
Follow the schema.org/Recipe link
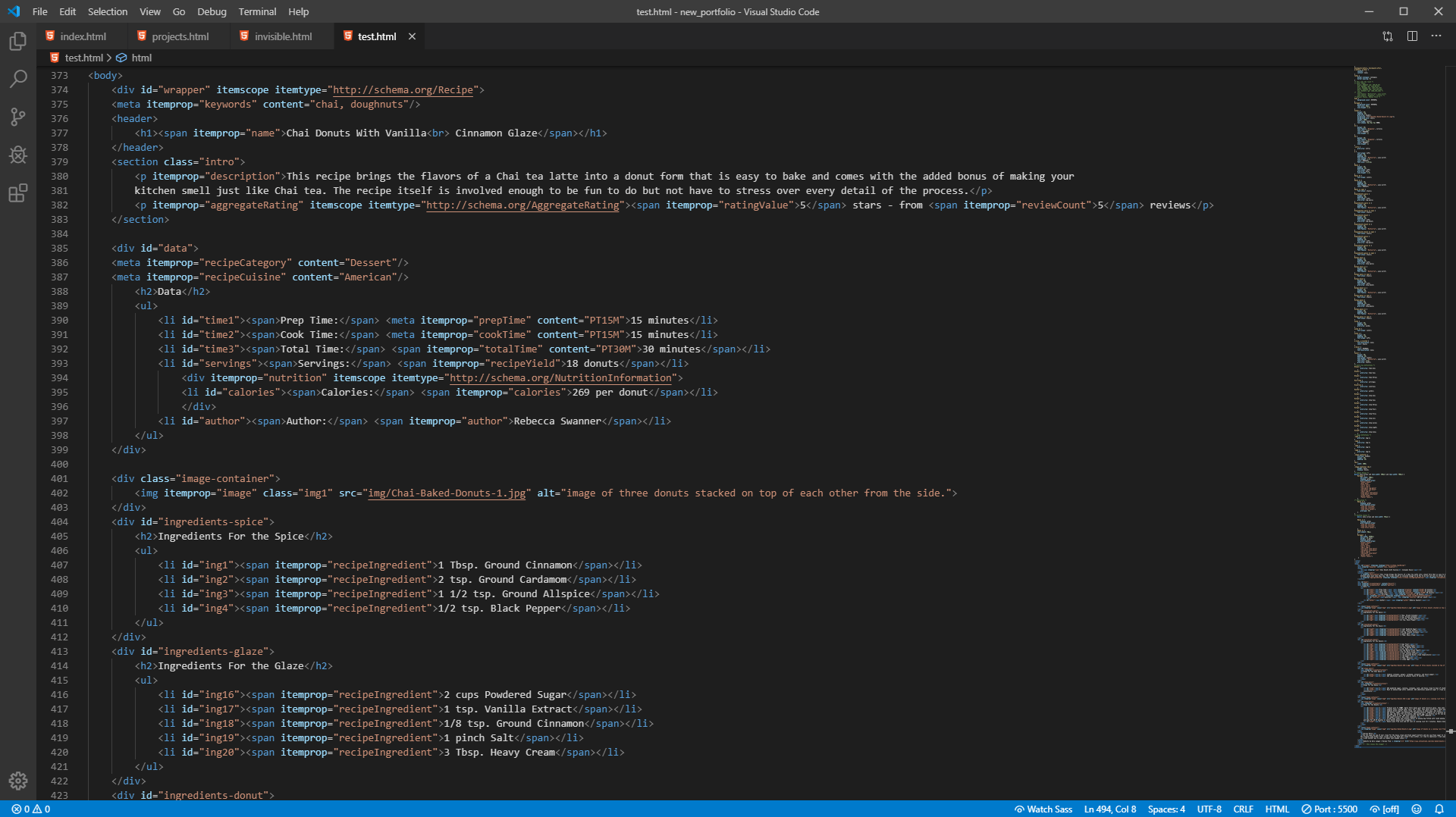[x=403, y=90]
